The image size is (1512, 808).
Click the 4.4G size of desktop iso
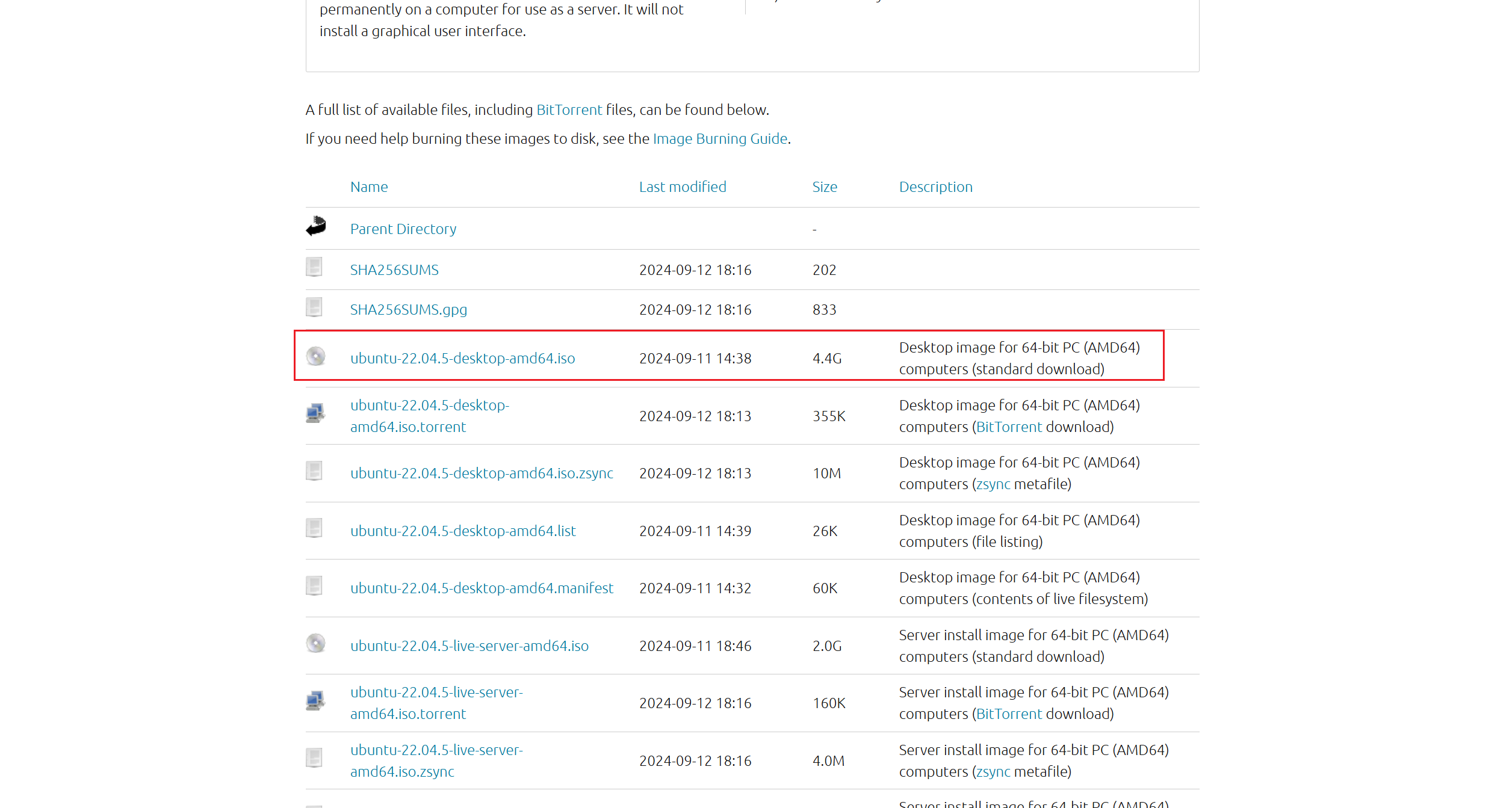point(827,359)
